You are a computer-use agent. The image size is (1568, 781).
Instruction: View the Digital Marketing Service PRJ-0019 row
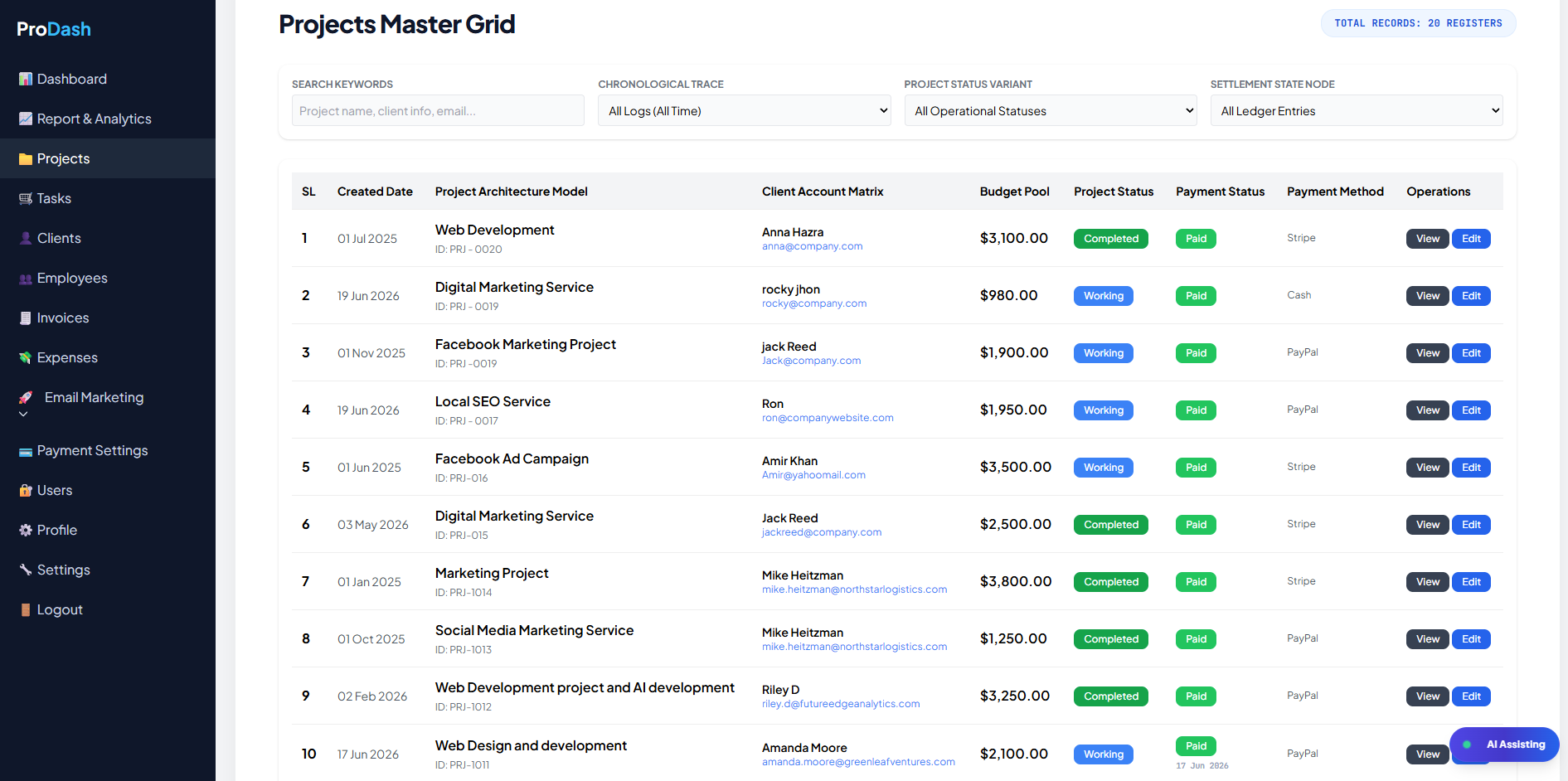(1427, 296)
